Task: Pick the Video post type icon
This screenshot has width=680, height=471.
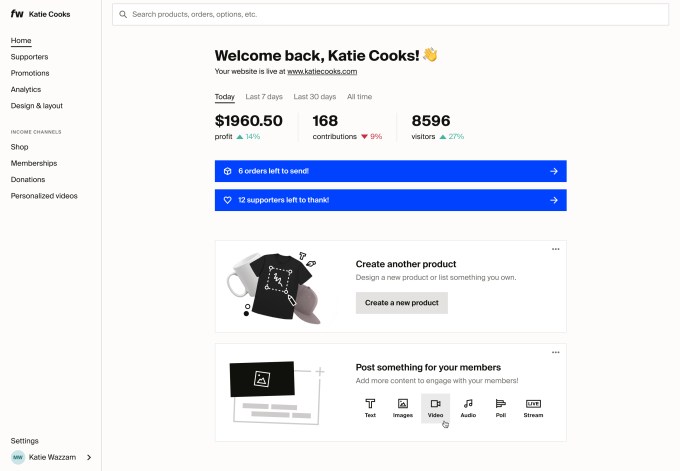Action: 435,404
